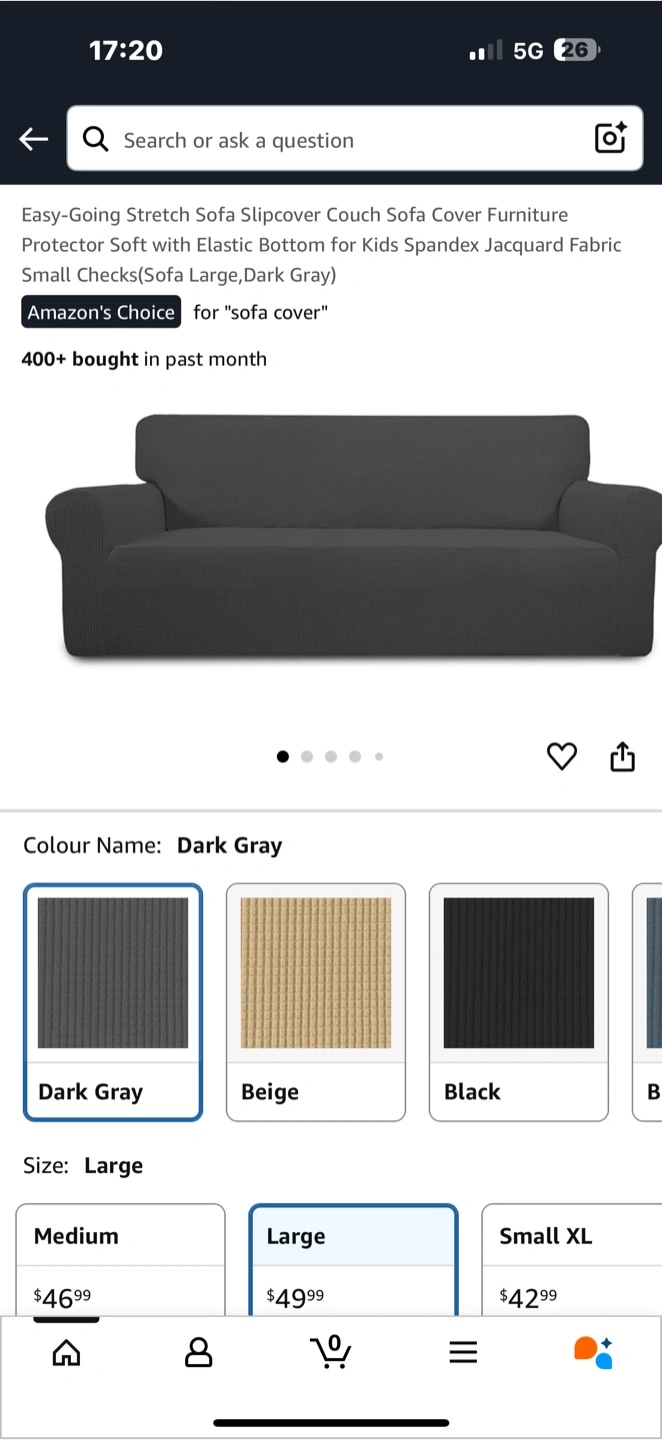Open hamburger menu in bottom bar
This screenshot has width=662, height=1440.
[463, 1353]
